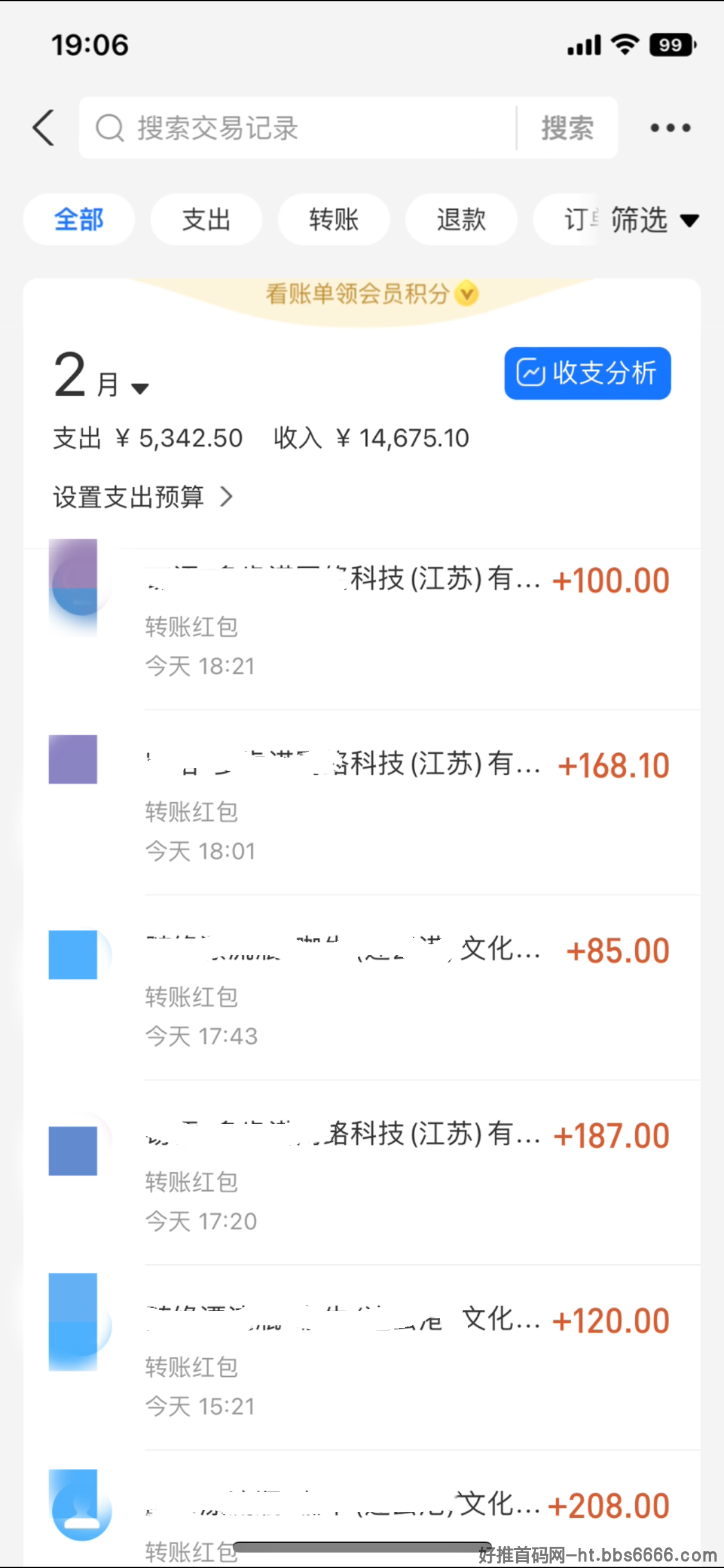Tap avatar of the +187.00 transaction
This screenshot has width=724, height=1568.
click(73, 1151)
